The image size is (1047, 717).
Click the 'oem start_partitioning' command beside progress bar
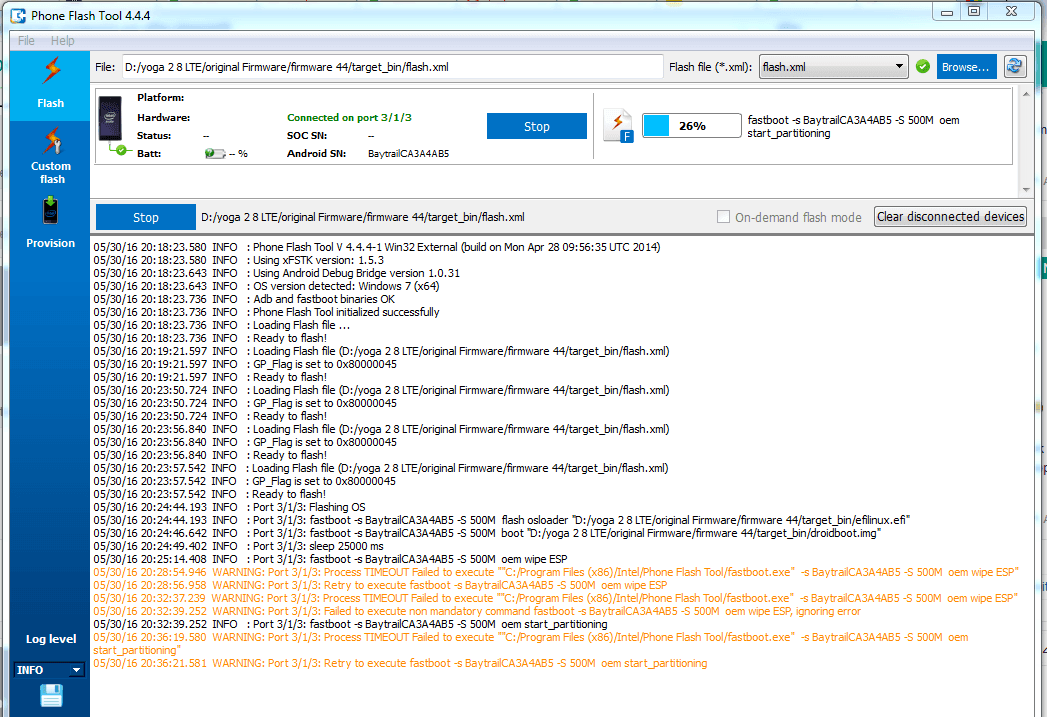pos(853,127)
